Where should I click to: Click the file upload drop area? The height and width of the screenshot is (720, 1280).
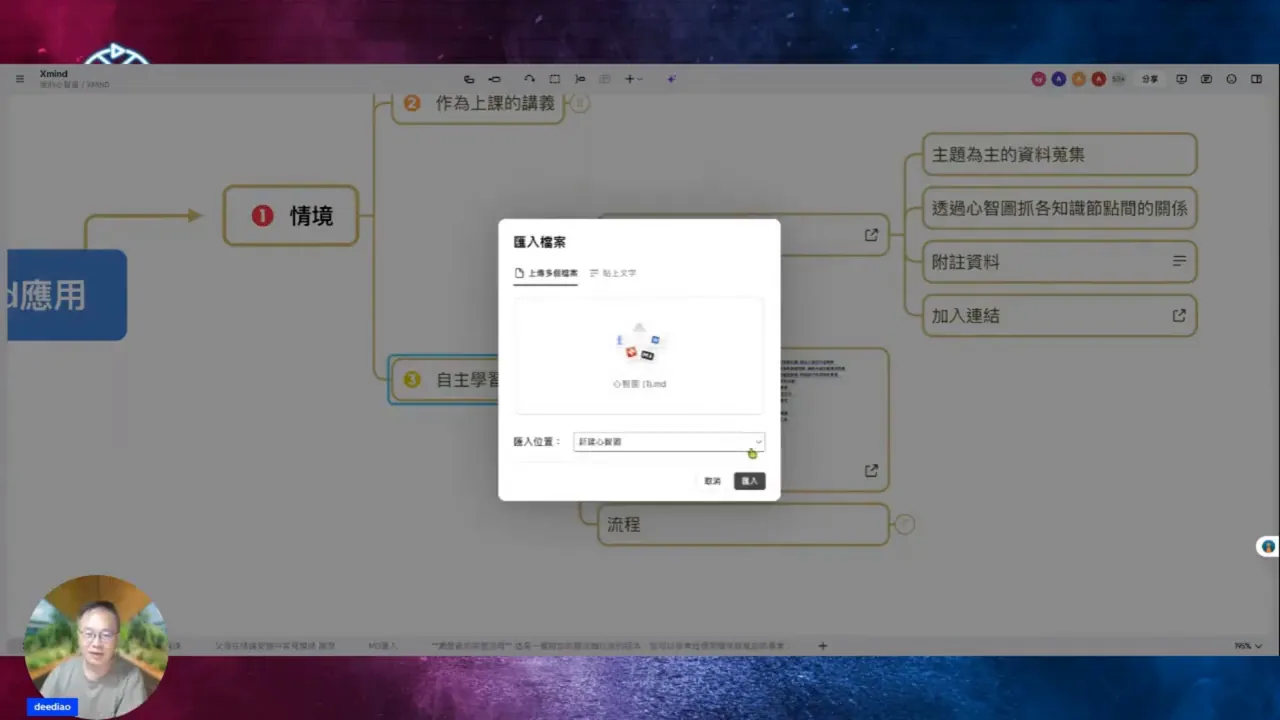point(639,355)
